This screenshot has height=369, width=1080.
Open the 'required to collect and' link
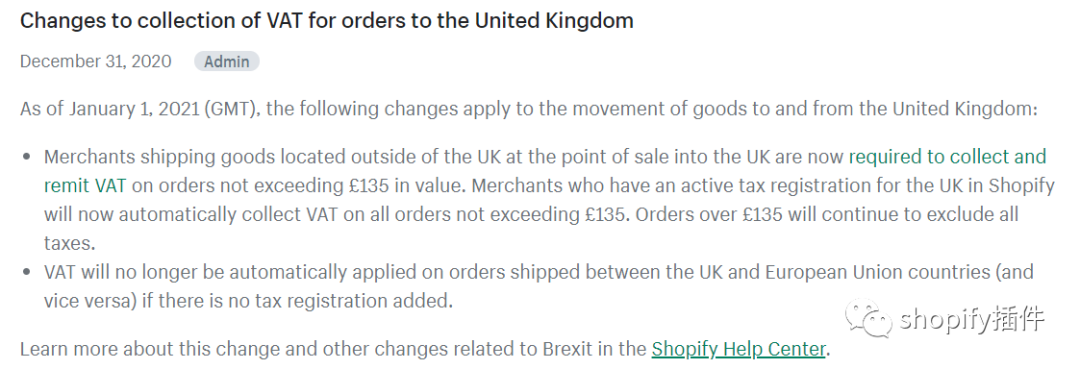pos(947,157)
